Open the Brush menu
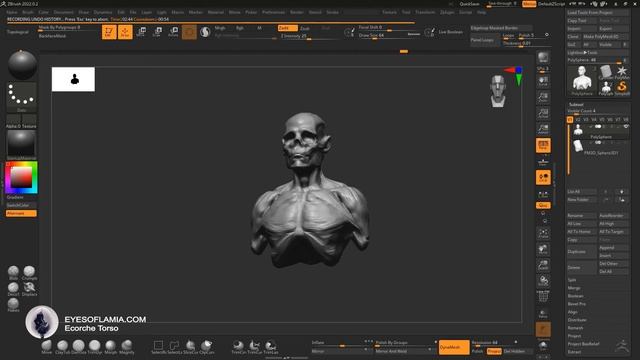The height and width of the screenshot is (360, 640). pos(28,12)
